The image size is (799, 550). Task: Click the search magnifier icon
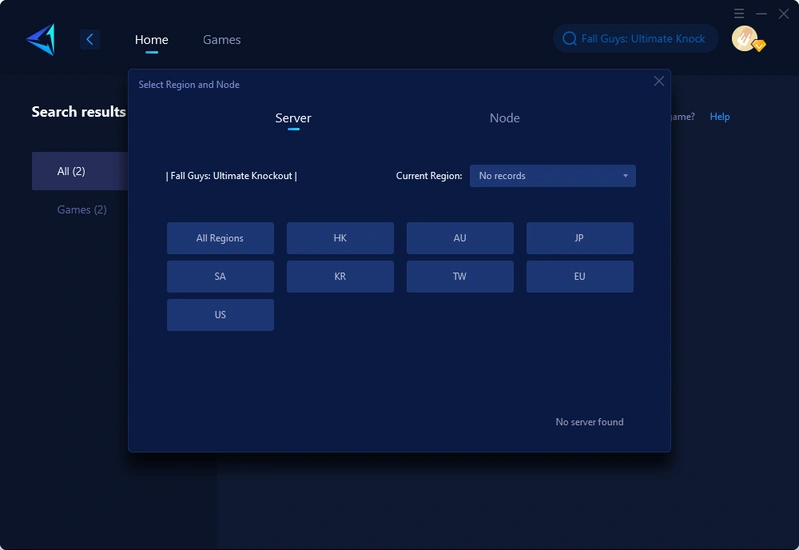pyautogui.click(x=569, y=39)
